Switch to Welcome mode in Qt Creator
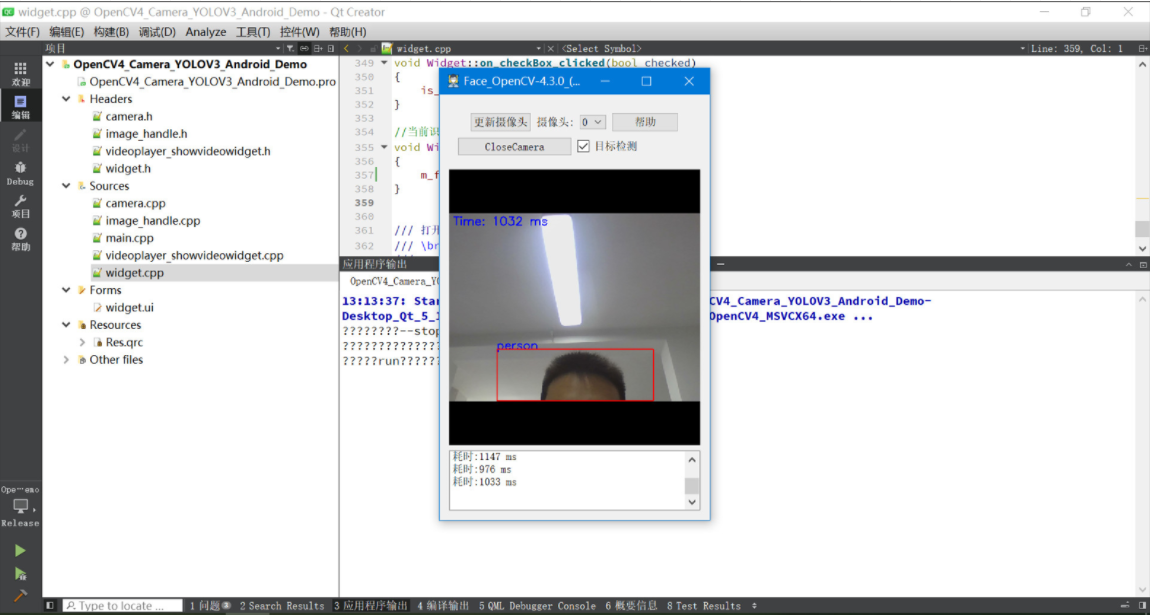 [x=20, y=68]
